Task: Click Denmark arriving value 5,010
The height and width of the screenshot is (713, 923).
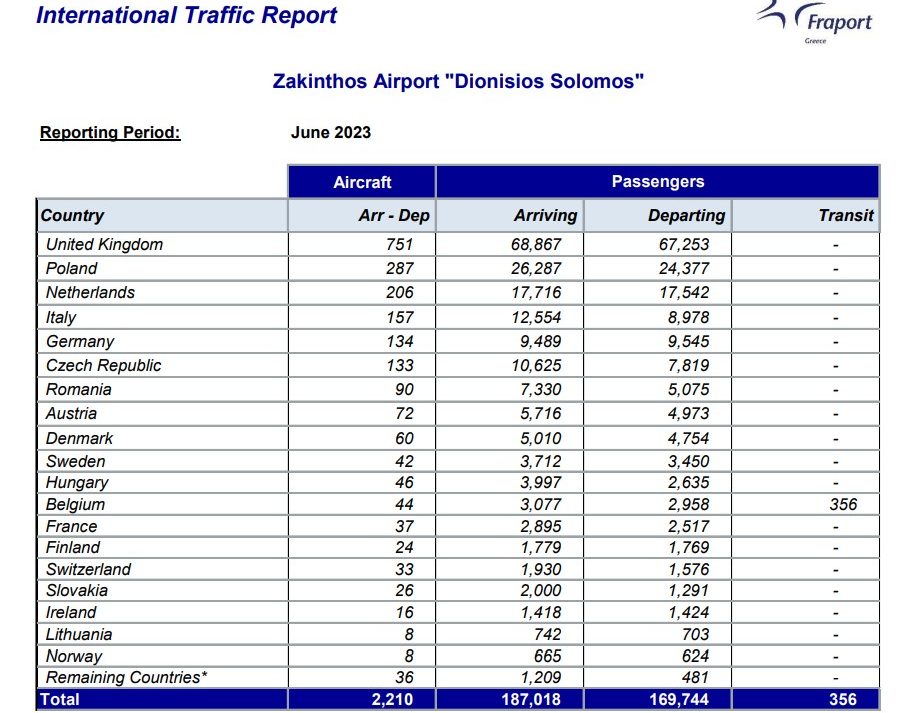Action: pyautogui.click(x=541, y=439)
